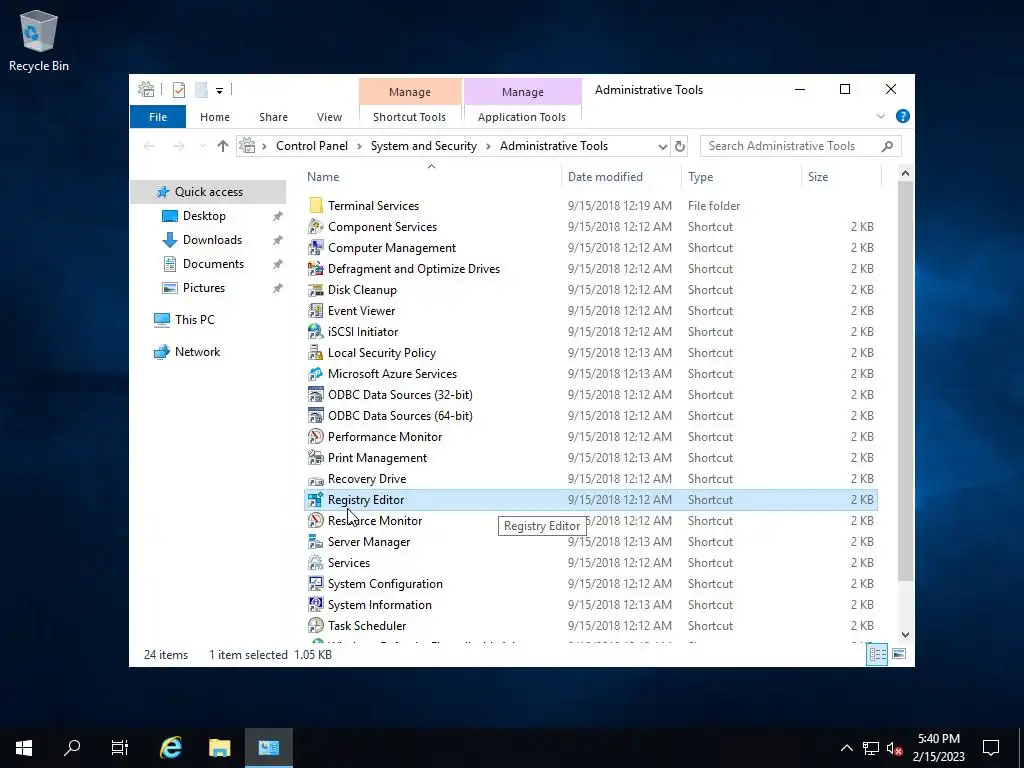The height and width of the screenshot is (768, 1024).
Task: Sort by the Size column header
Action: tap(842, 177)
